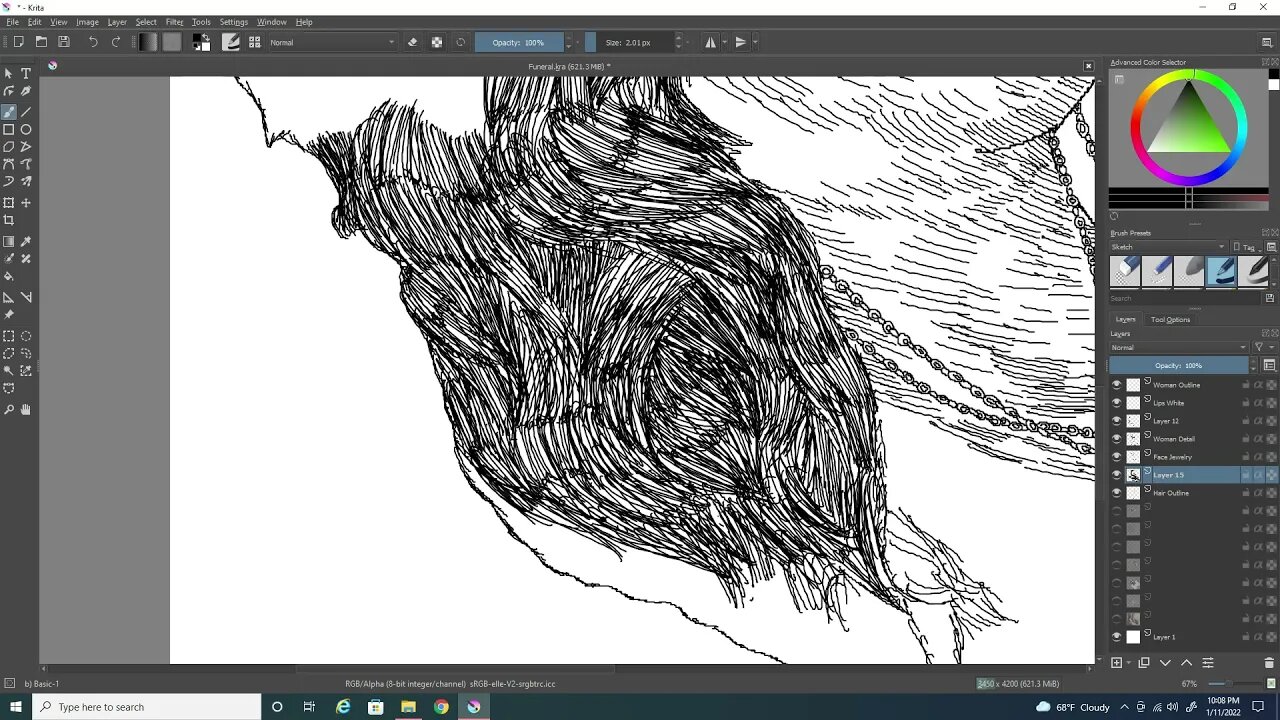Select the Text tool in toolbox
The image size is (1280, 720).
click(x=26, y=73)
